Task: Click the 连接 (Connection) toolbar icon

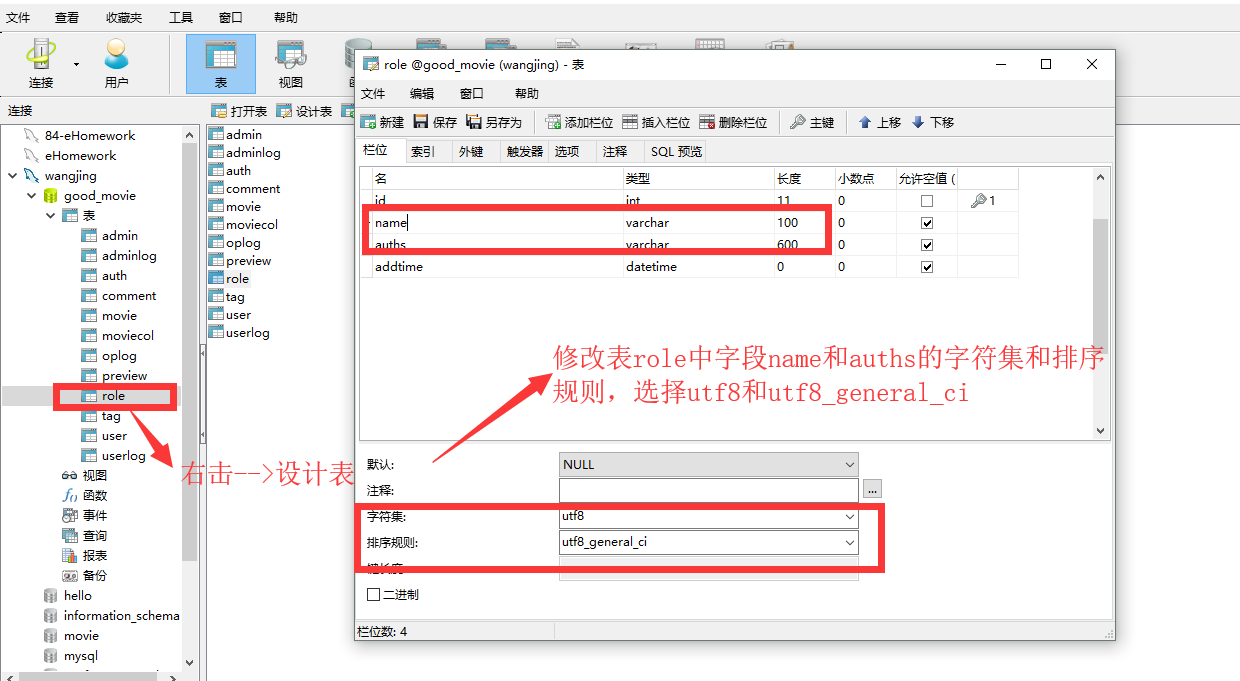Action: pyautogui.click(x=41, y=64)
